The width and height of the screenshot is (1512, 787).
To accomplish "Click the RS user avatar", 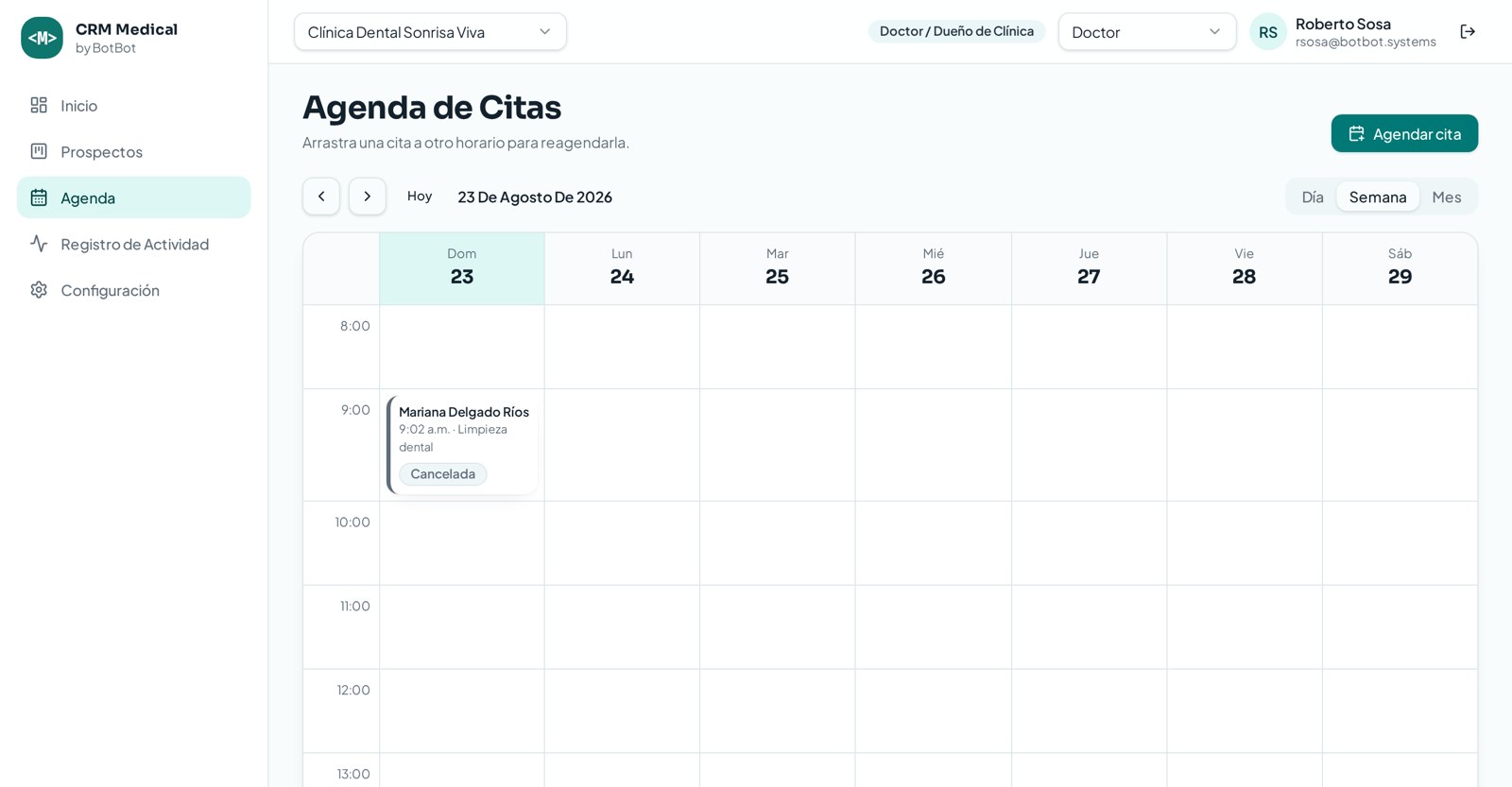I will 1268,32.
